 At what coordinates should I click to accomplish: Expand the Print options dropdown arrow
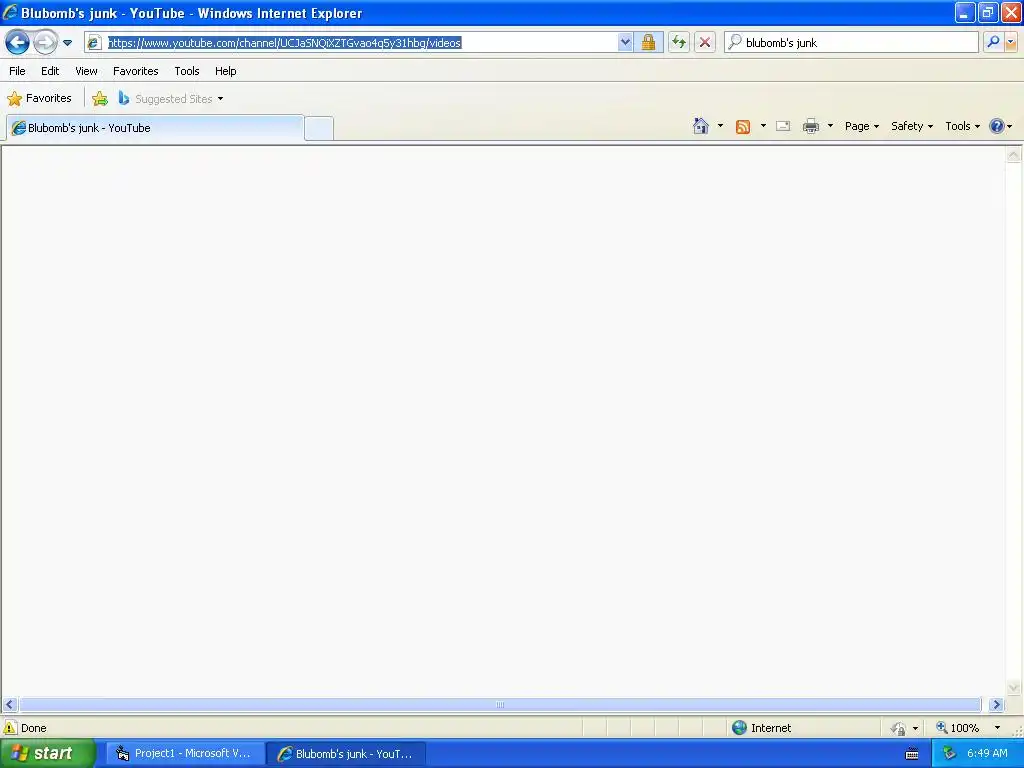830,126
